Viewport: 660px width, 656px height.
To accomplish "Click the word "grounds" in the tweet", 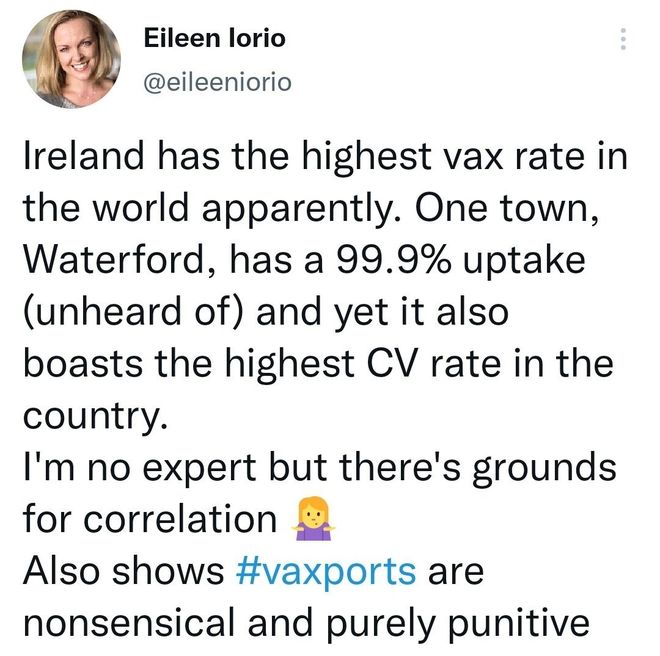I will click(x=544, y=468).
